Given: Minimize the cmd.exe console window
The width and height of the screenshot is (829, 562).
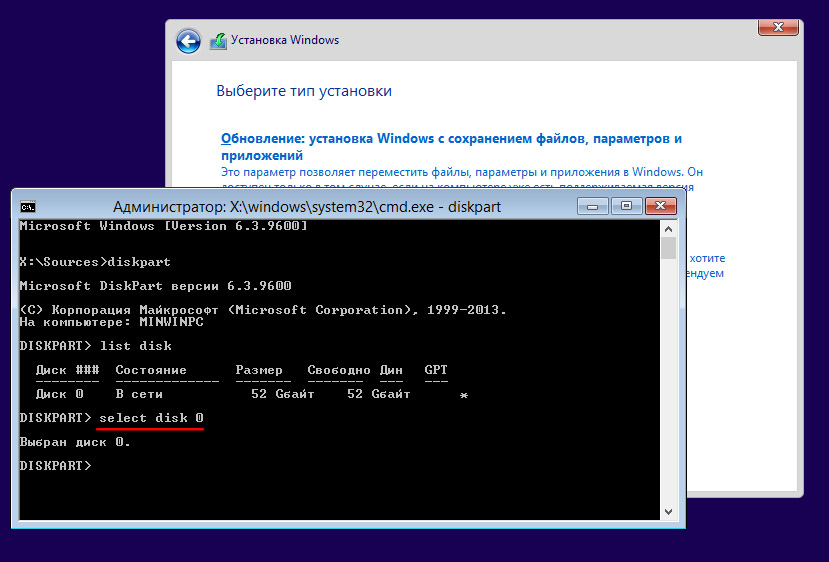Looking at the screenshot, I should pyautogui.click(x=593, y=206).
